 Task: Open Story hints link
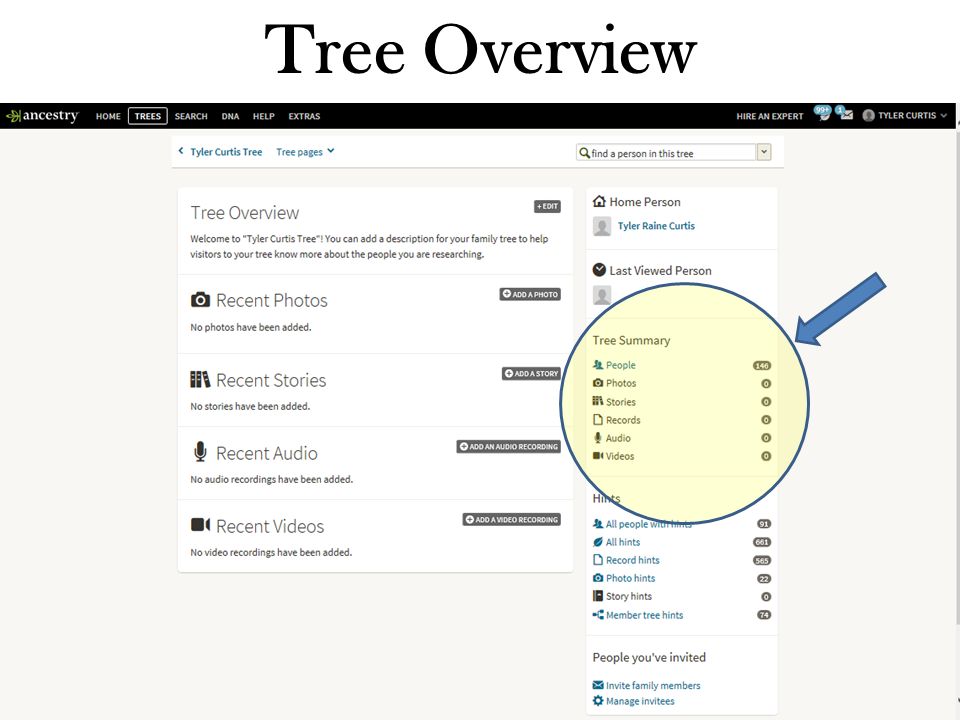[x=629, y=596]
